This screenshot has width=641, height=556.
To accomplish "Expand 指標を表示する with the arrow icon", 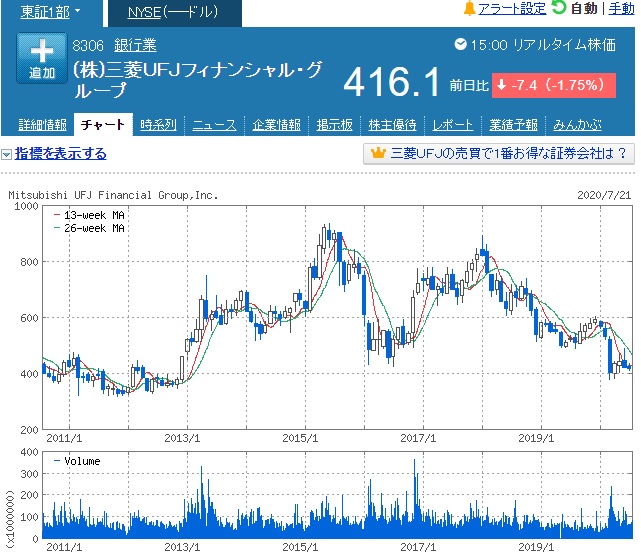I will pos(6,155).
